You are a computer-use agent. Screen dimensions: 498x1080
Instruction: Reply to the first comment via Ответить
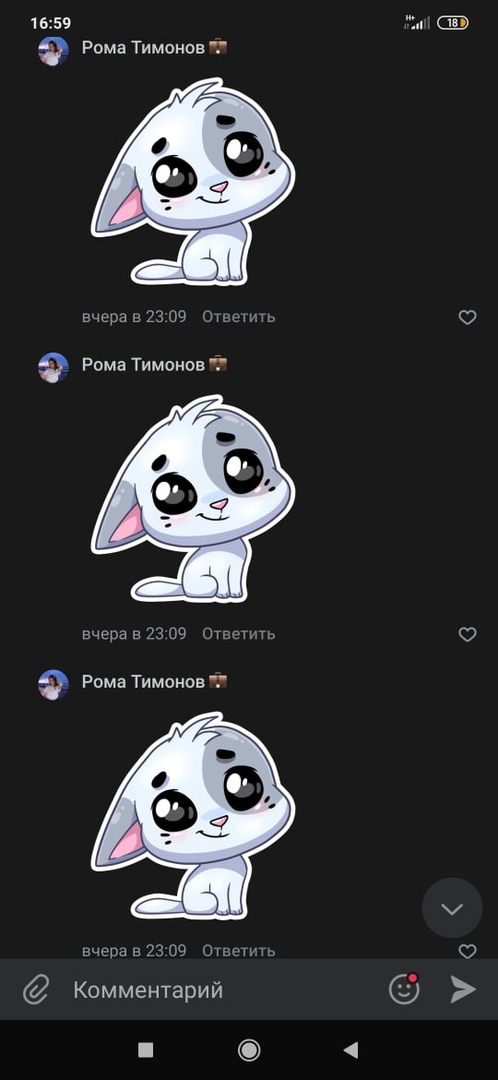[x=238, y=317]
